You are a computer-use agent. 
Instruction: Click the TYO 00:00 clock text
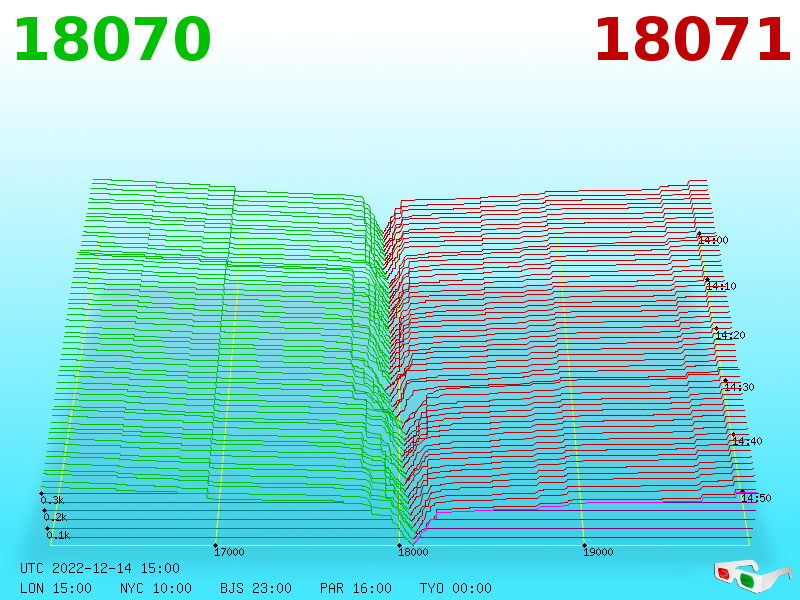pyautogui.click(x=456, y=588)
